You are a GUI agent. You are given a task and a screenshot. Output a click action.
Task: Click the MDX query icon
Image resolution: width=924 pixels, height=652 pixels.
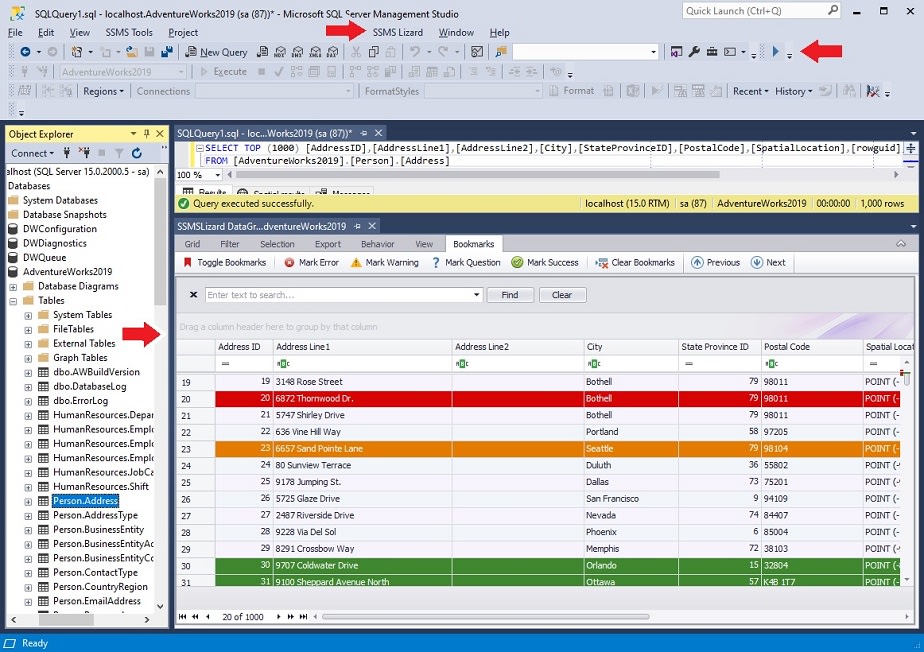pyautogui.click(x=280, y=52)
